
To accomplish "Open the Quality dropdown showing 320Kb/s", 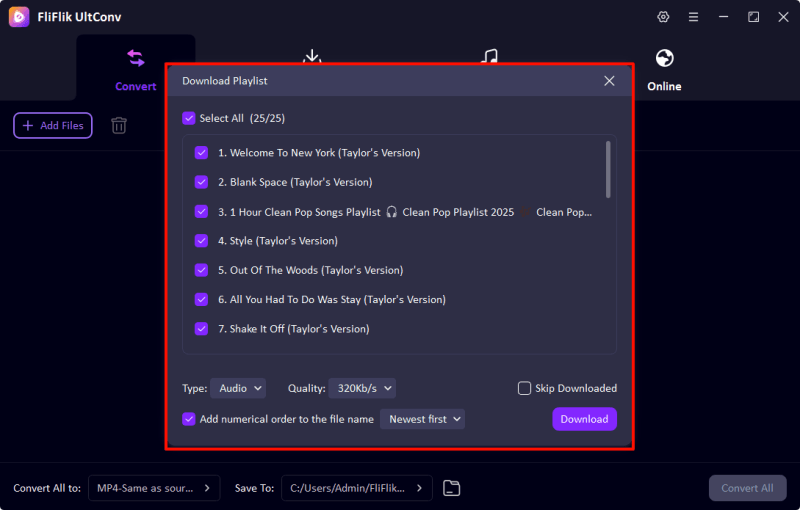I will coord(362,388).
